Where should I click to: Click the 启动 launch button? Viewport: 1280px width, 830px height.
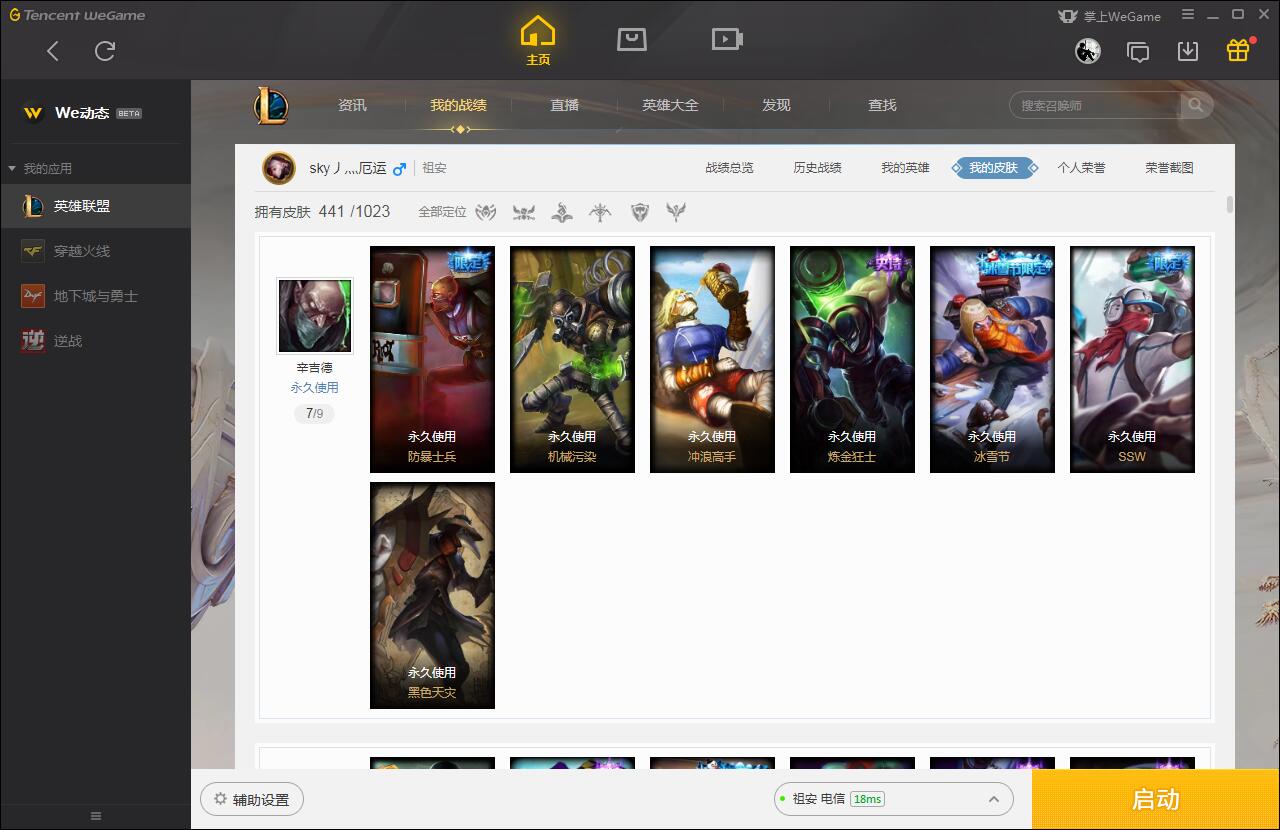1155,799
